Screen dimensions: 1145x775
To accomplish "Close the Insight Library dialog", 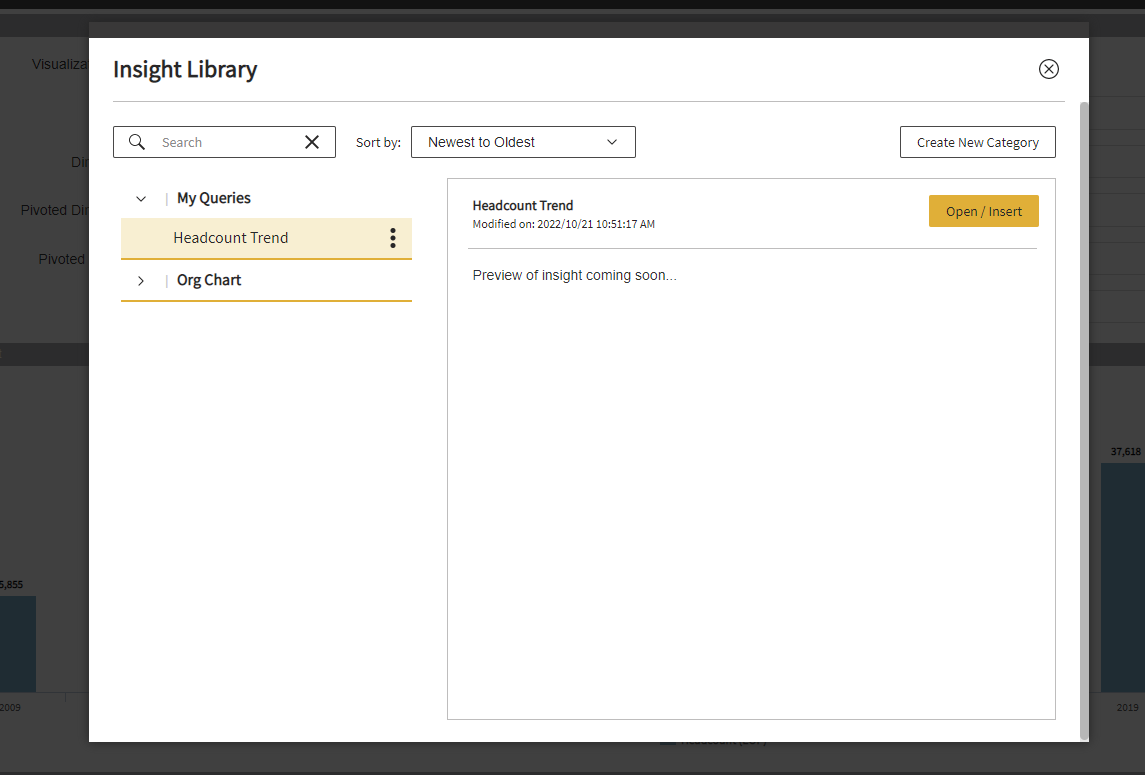I will [1048, 69].
